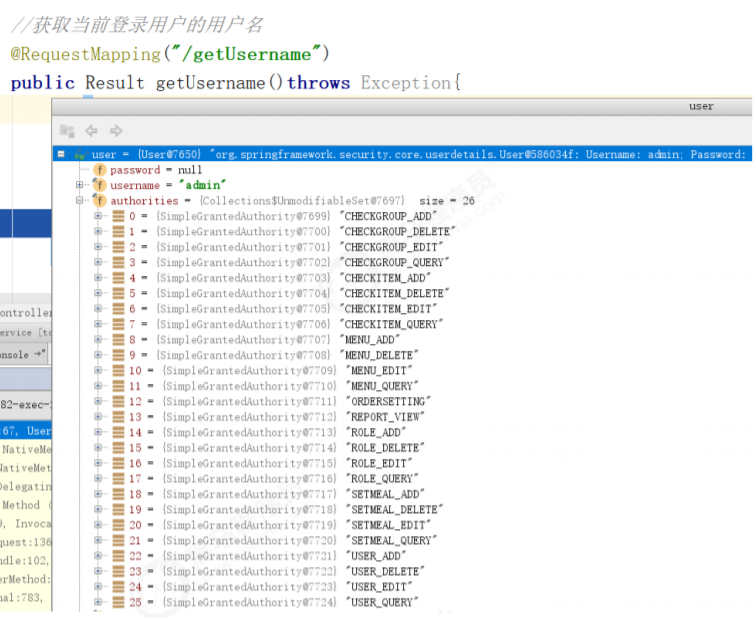Expand authority element 3 CHECKGROUP_QUERY
Image resolution: width=756 pixels, height=618 pixels.
[98, 262]
